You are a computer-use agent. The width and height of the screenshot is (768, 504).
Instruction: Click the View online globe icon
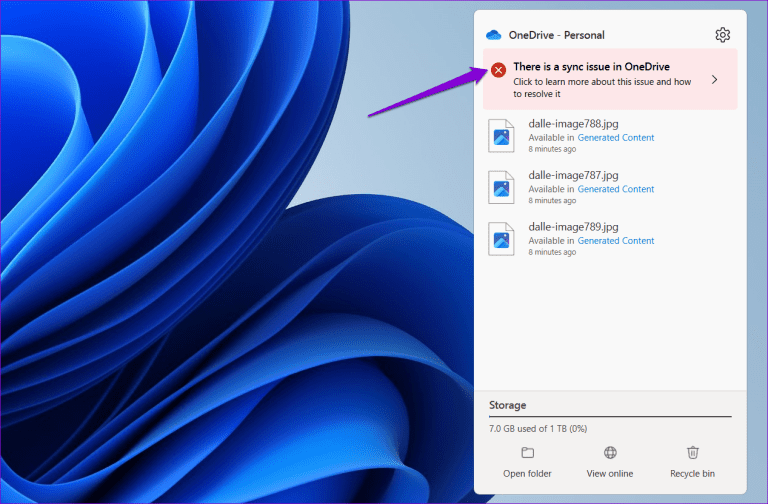610,453
